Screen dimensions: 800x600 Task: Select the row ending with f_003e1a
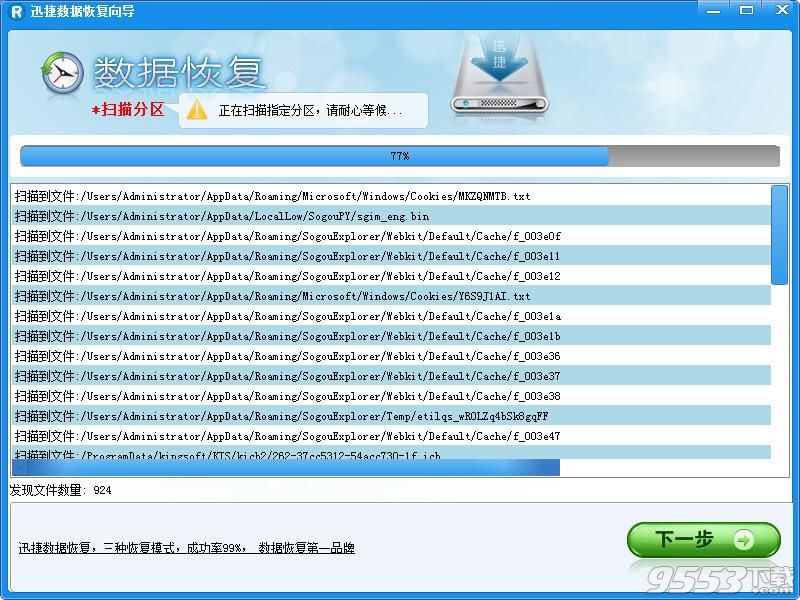tap(391, 316)
